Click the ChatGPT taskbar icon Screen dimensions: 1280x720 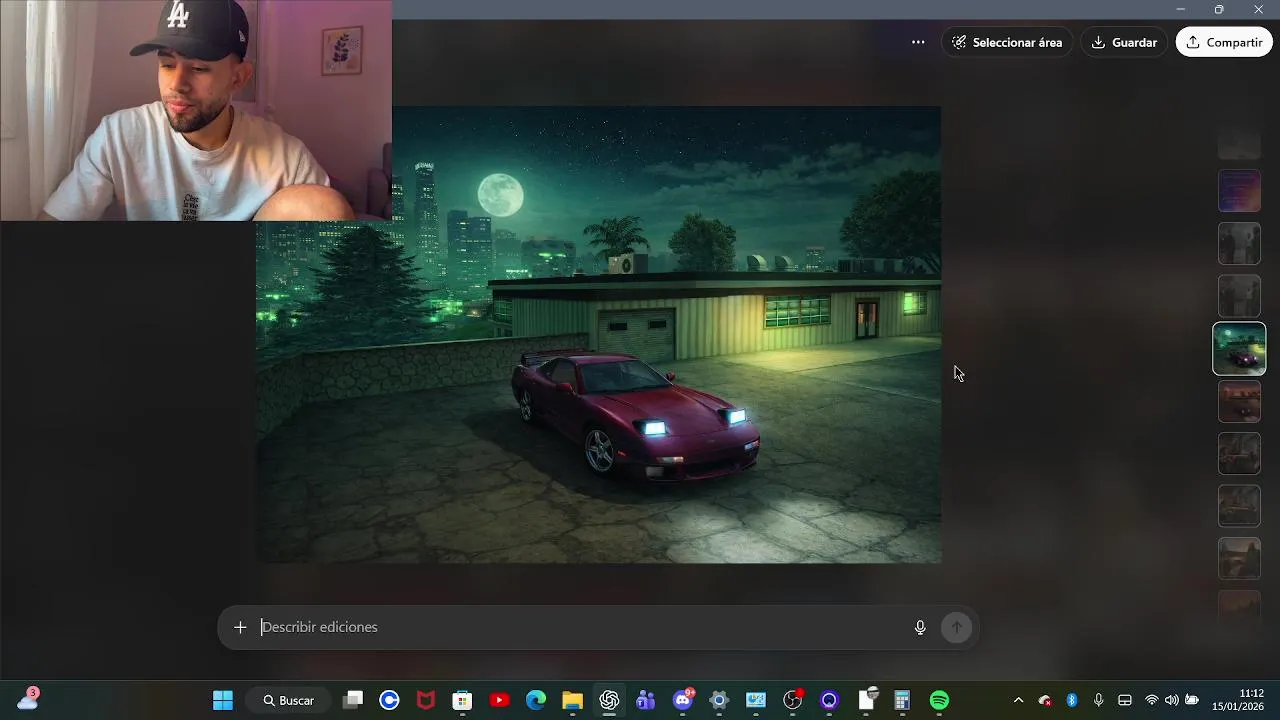click(609, 700)
